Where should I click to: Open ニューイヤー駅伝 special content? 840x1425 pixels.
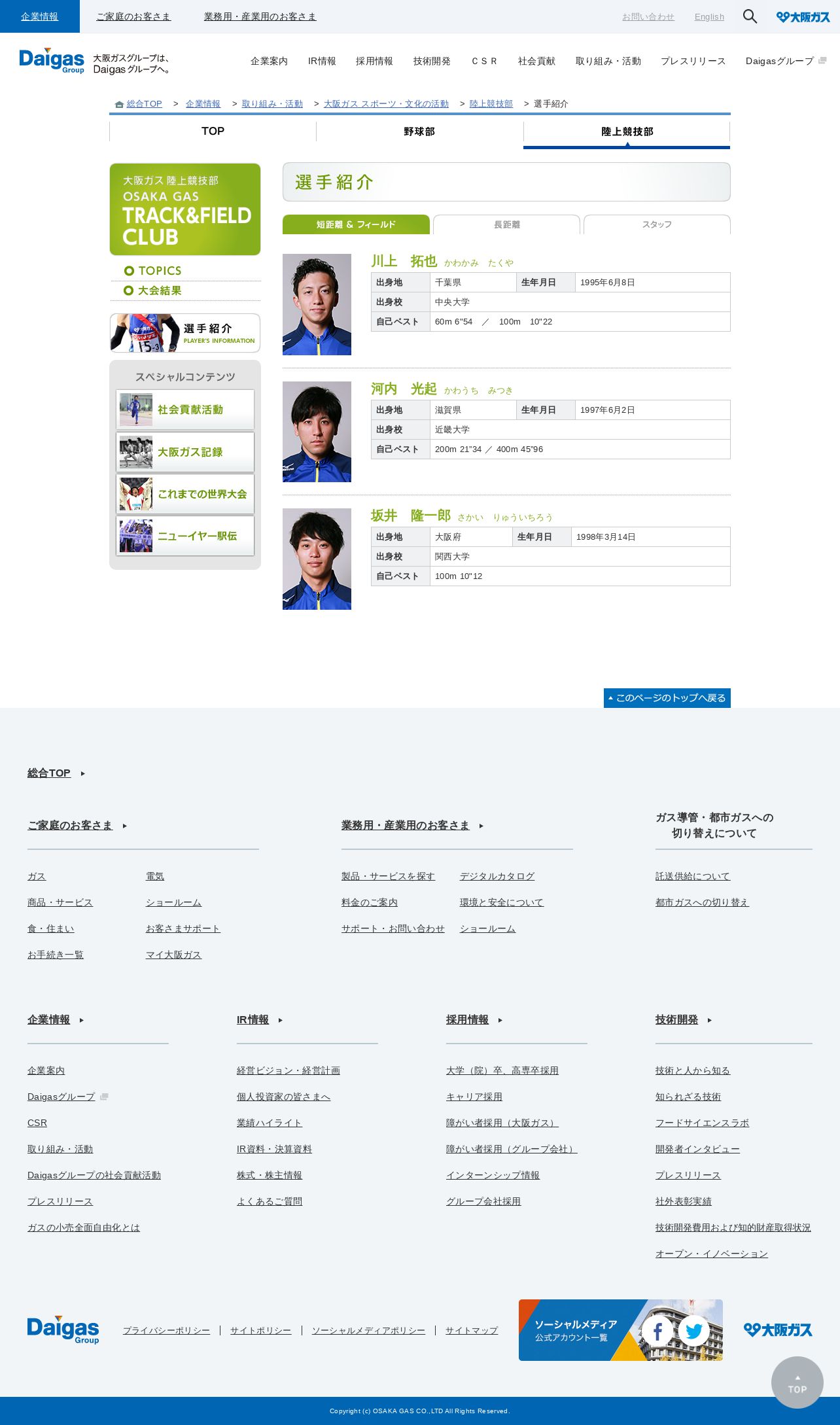[185, 536]
